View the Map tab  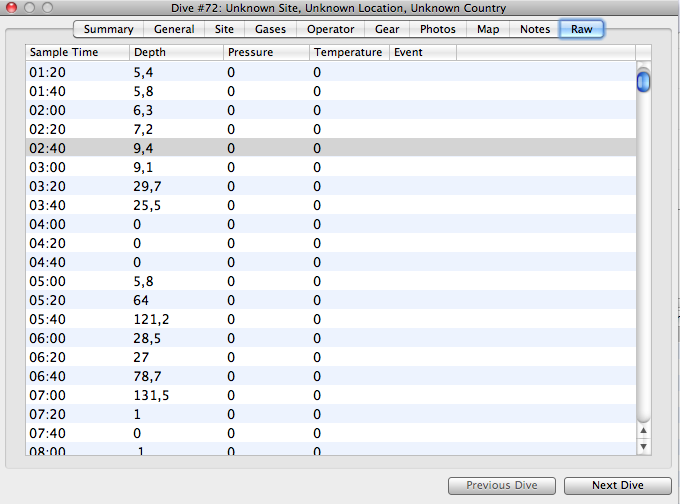point(488,29)
